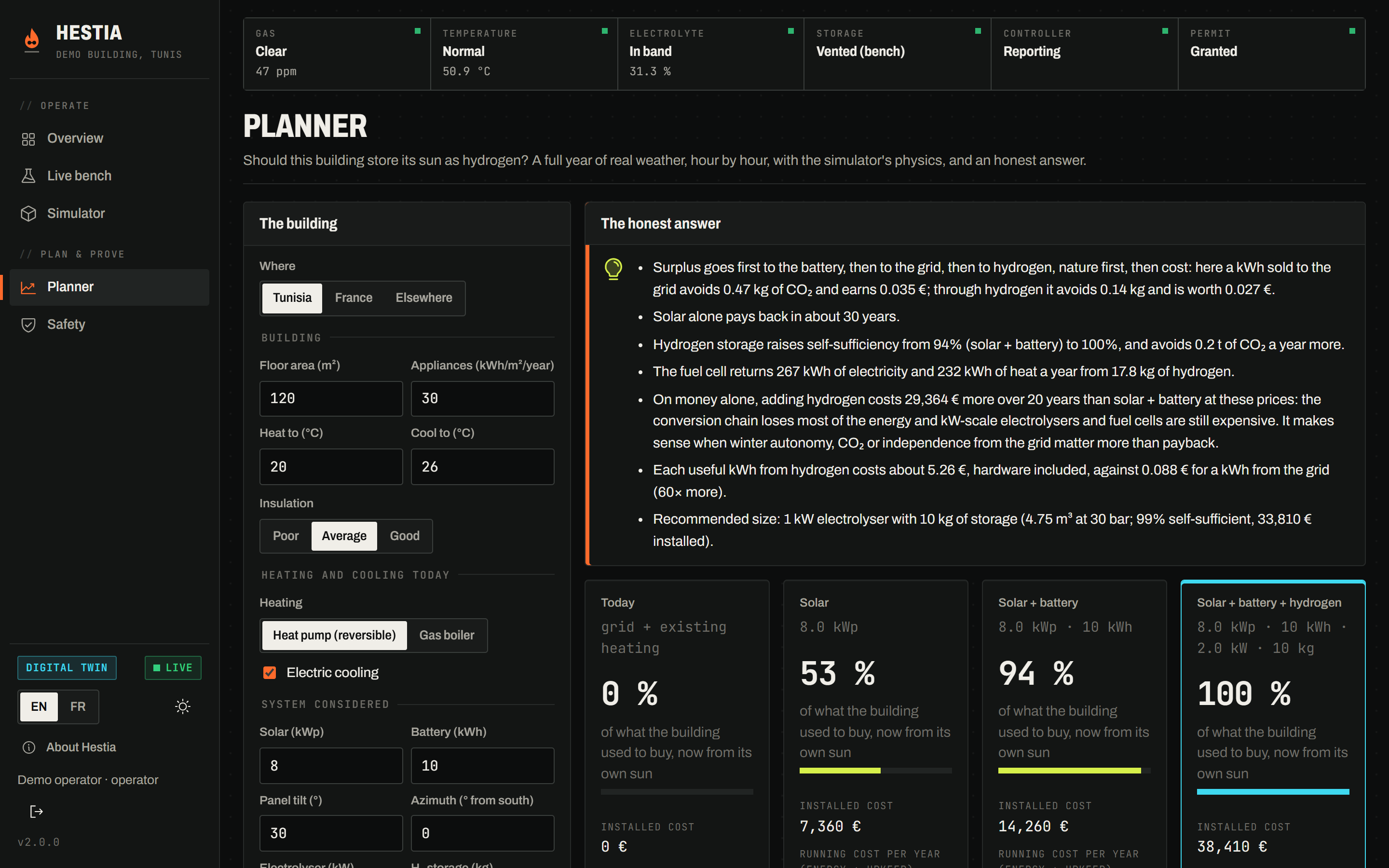Open the Live bench flask icon

28,176
